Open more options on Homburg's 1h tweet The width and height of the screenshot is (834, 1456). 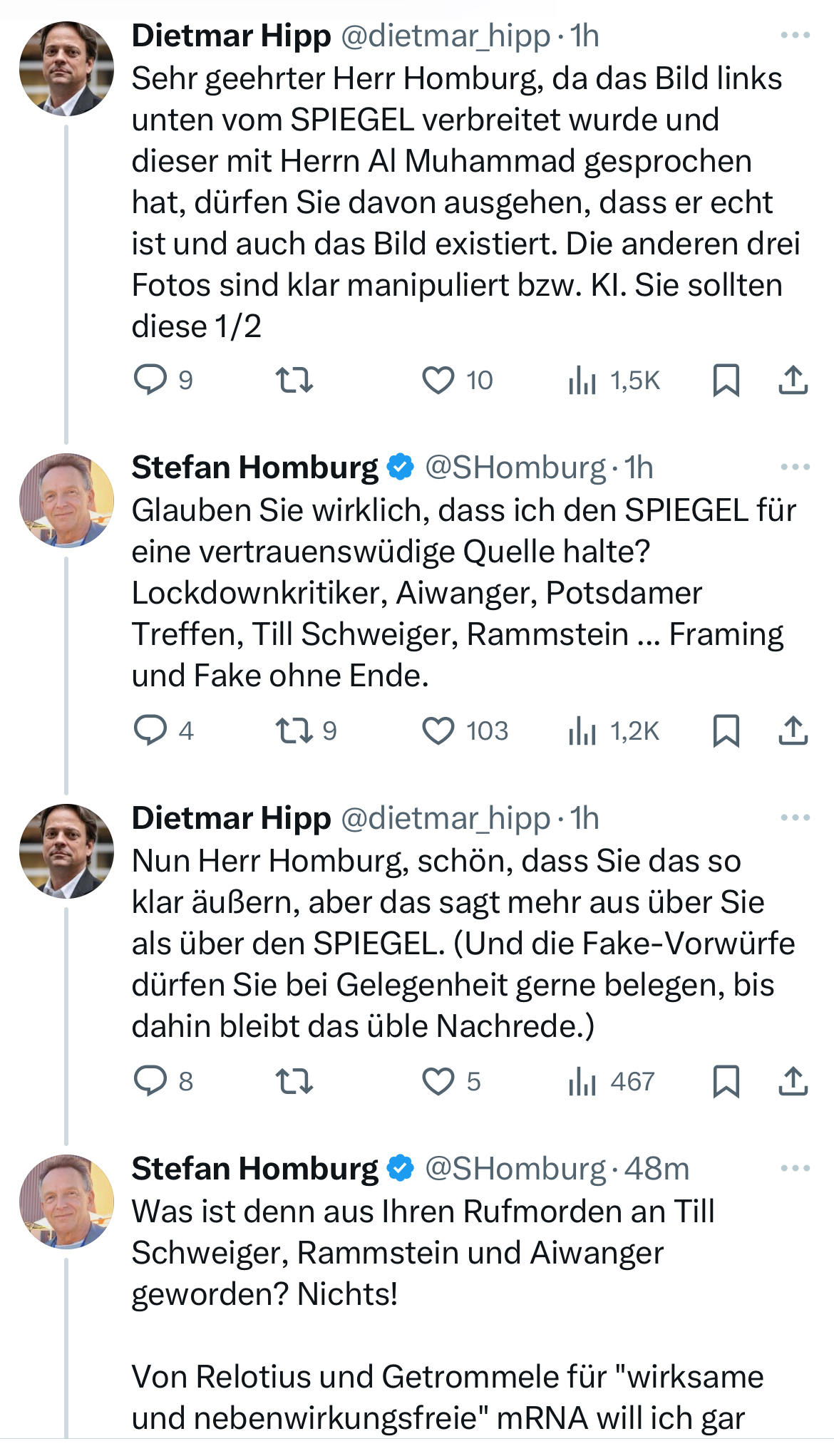click(795, 468)
